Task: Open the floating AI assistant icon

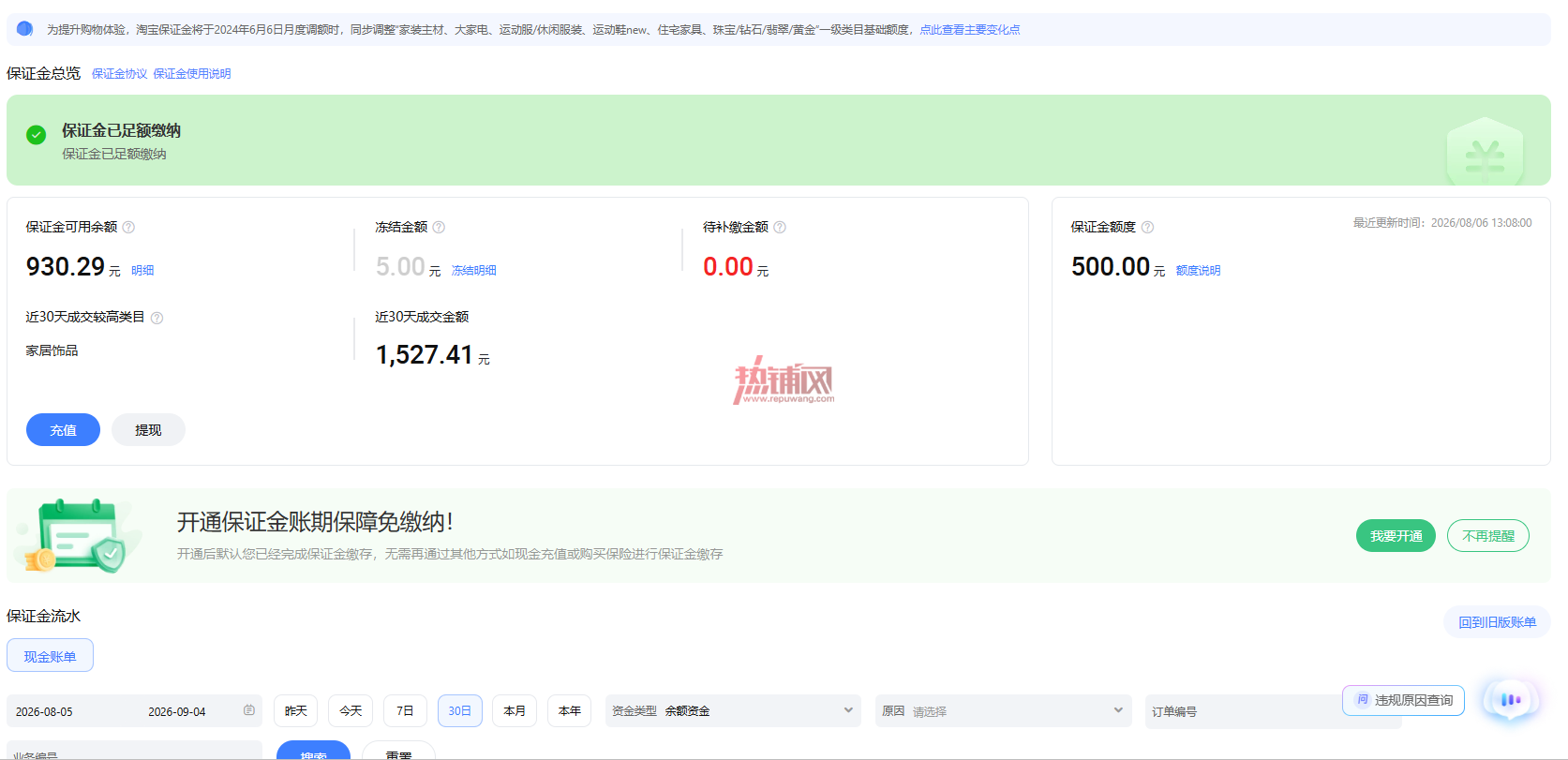Action: tap(1510, 699)
